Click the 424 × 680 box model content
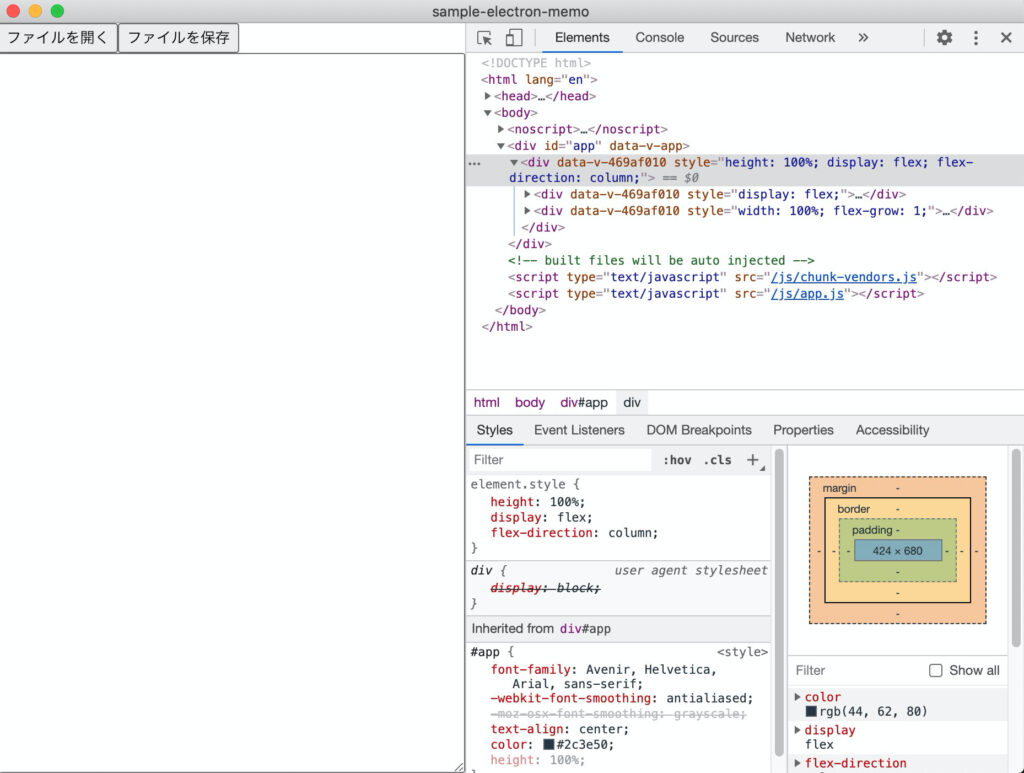 (x=897, y=550)
